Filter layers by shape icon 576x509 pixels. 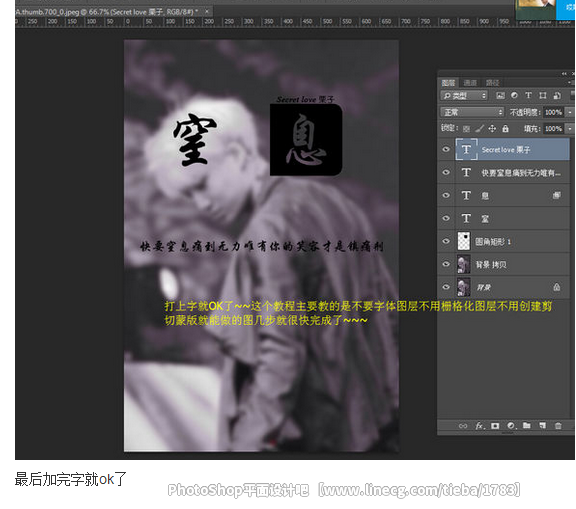543,95
